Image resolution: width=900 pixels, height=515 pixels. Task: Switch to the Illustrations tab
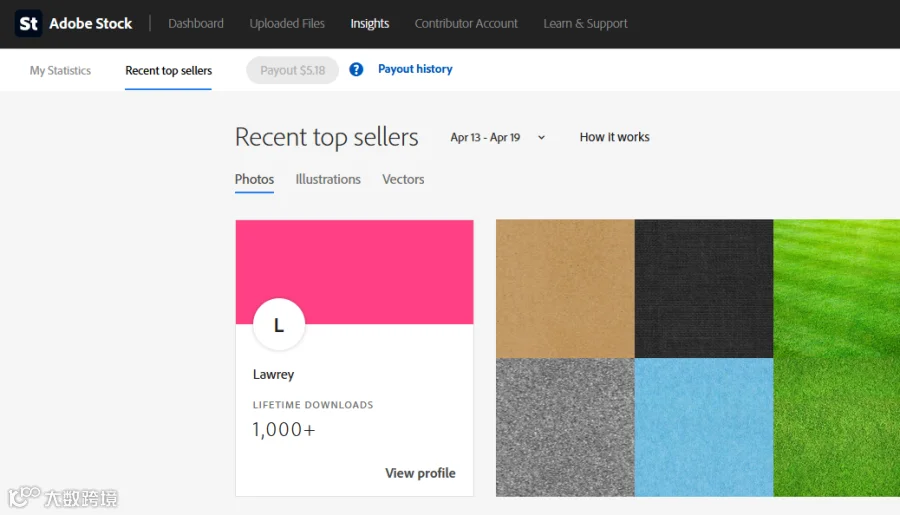point(328,179)
